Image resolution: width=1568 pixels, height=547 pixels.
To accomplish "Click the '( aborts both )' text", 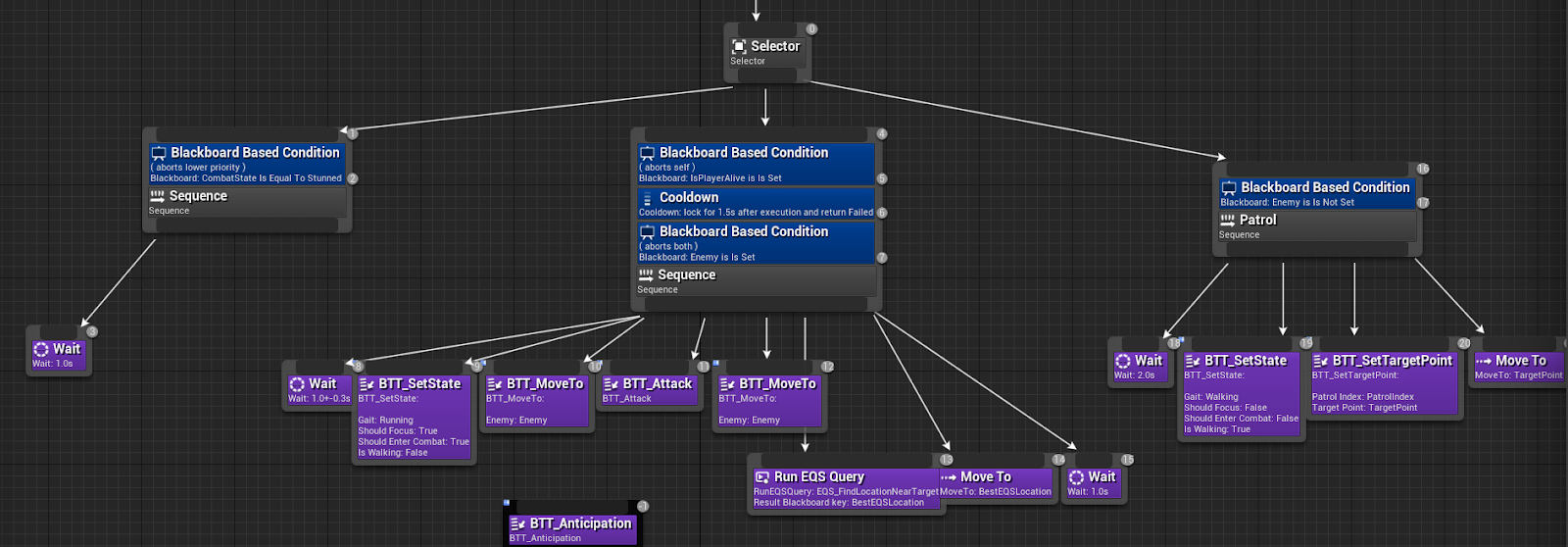I will 669,246.
